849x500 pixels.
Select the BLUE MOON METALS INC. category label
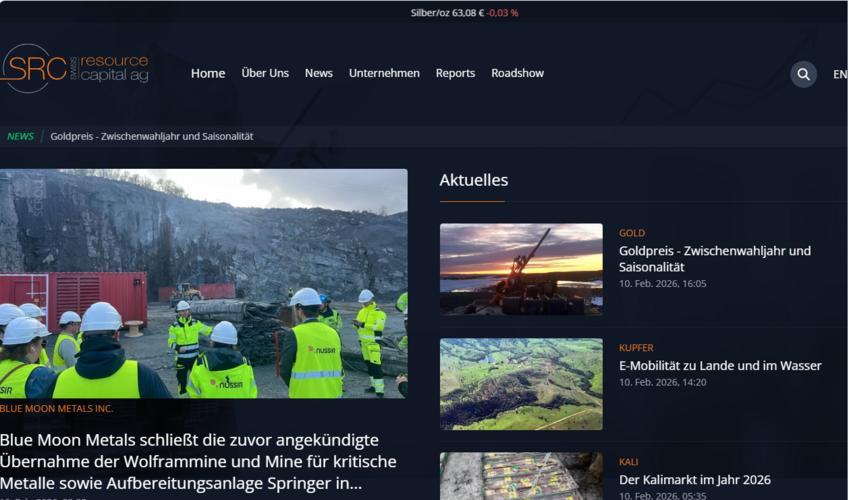point(56,408)
